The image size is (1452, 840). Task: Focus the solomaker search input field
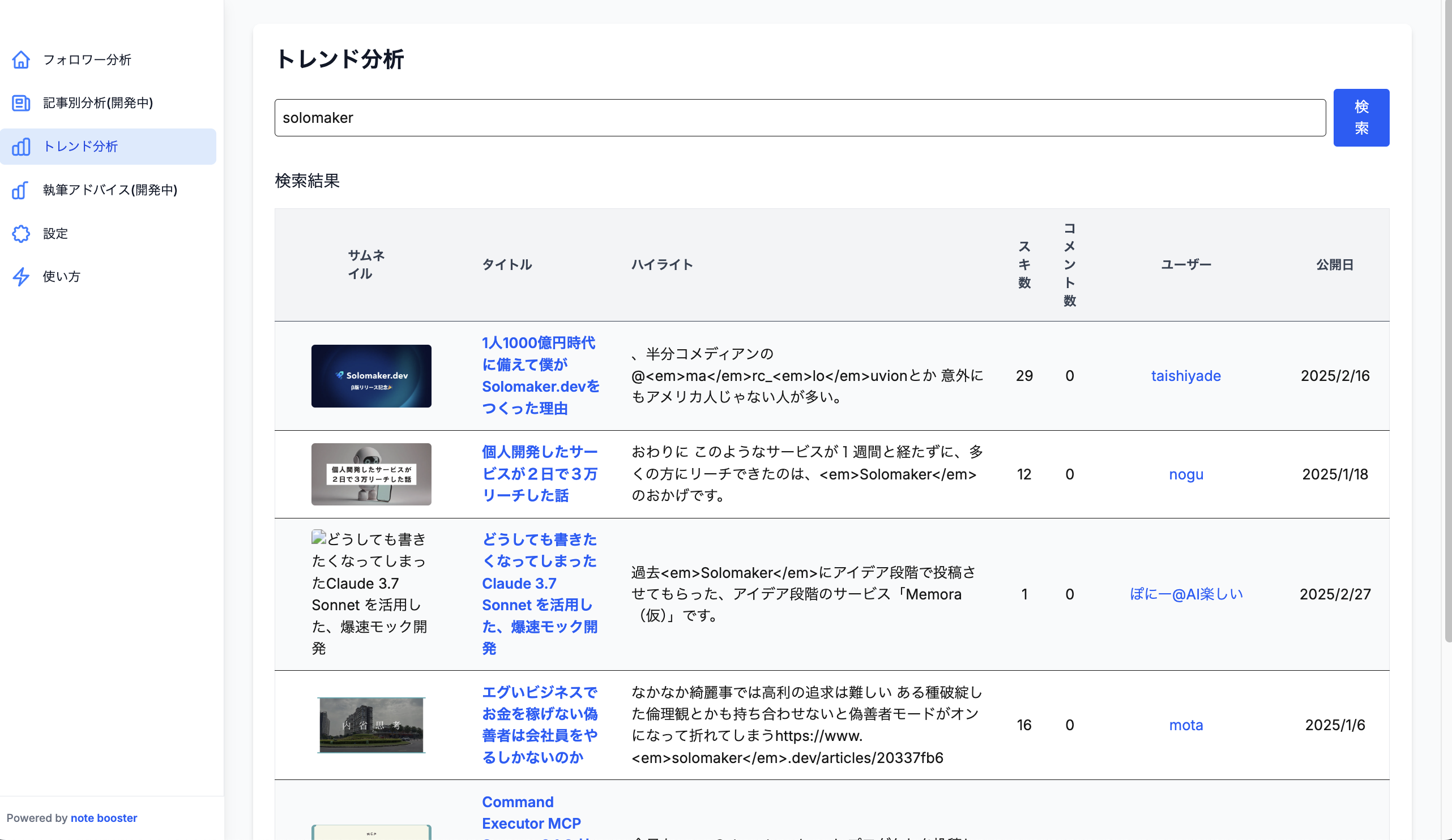tap(799, 117)
